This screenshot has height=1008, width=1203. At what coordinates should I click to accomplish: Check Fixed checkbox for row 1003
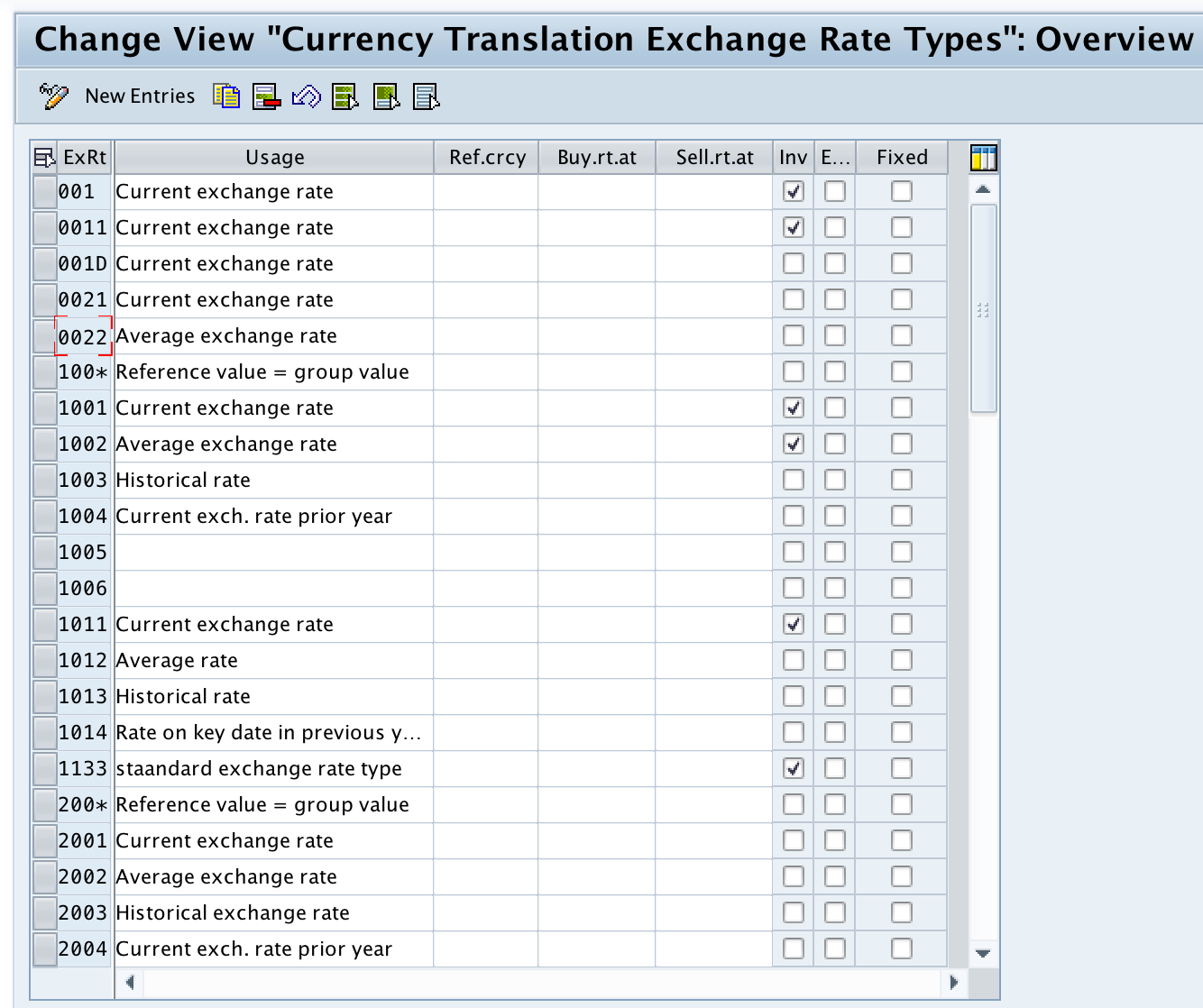(x=902, y=480)
